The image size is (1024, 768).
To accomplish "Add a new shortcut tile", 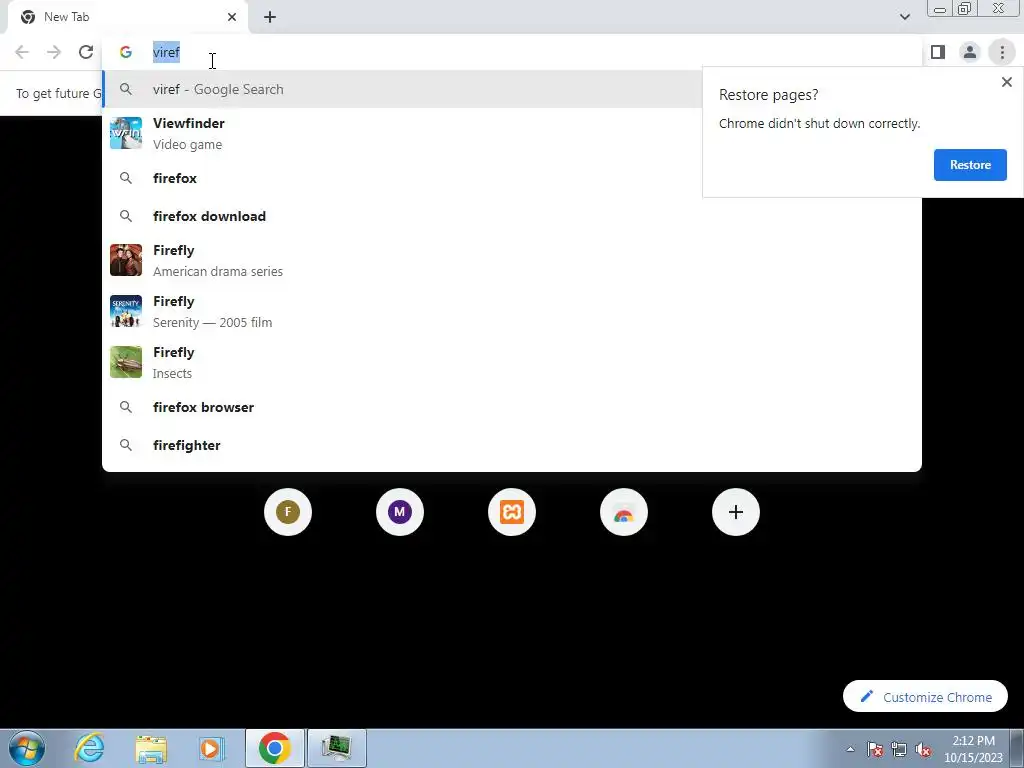I will point(736,512).
